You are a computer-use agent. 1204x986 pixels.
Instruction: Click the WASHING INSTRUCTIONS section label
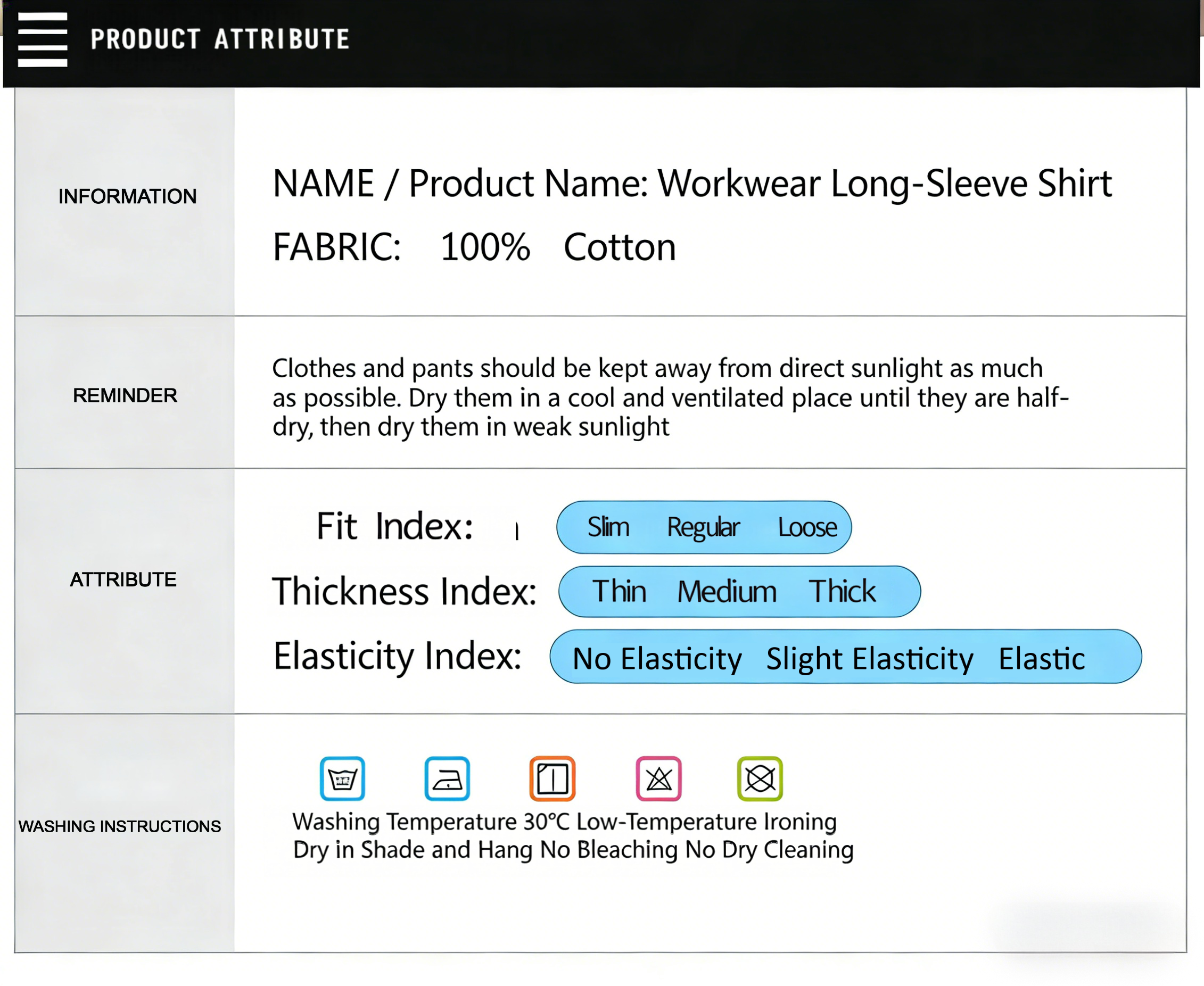click(x=119, y=826)
